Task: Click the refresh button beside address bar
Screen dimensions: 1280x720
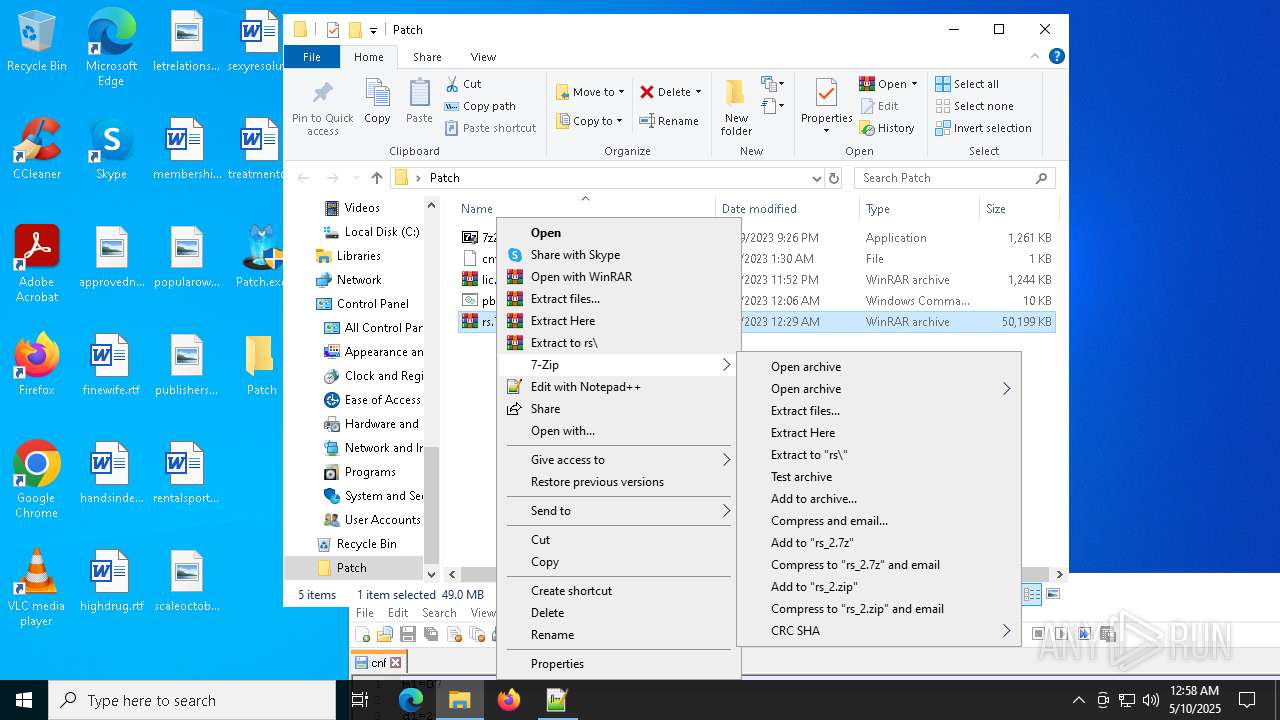Action: coord(834,178)
